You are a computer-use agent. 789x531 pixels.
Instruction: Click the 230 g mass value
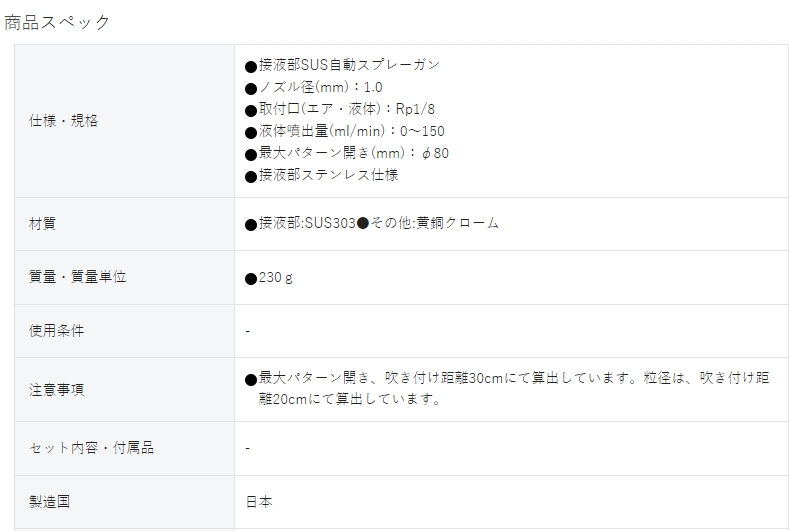pos(269,278)
